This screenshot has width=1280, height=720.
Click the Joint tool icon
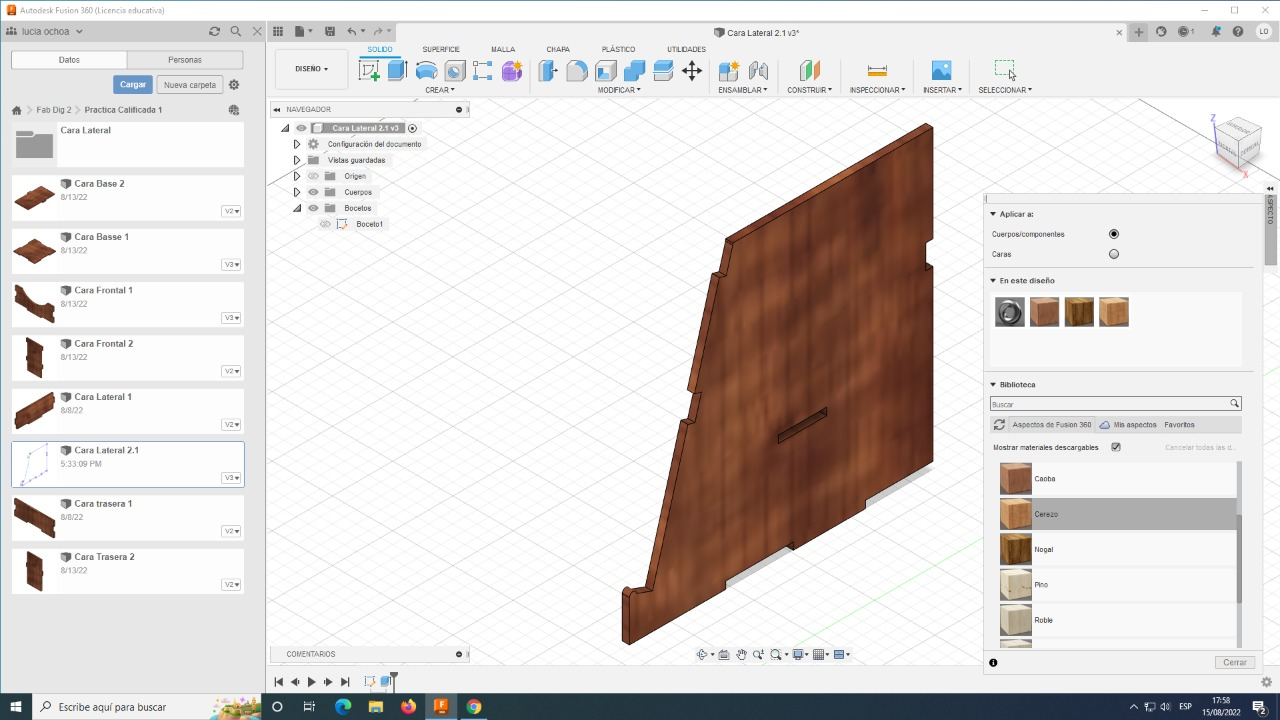(x=758, y=70)
